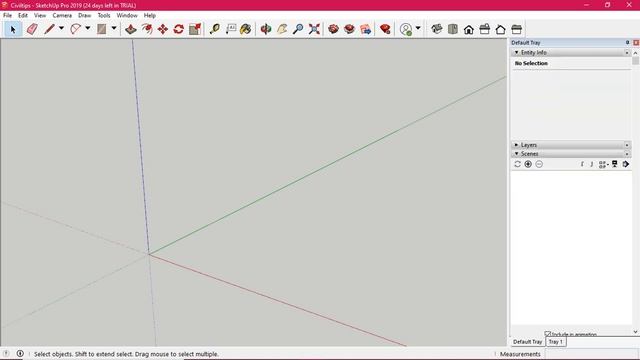The height and width of the screenshot is (360, 640).
Task: Open the Tools menu
Action: 104,15
